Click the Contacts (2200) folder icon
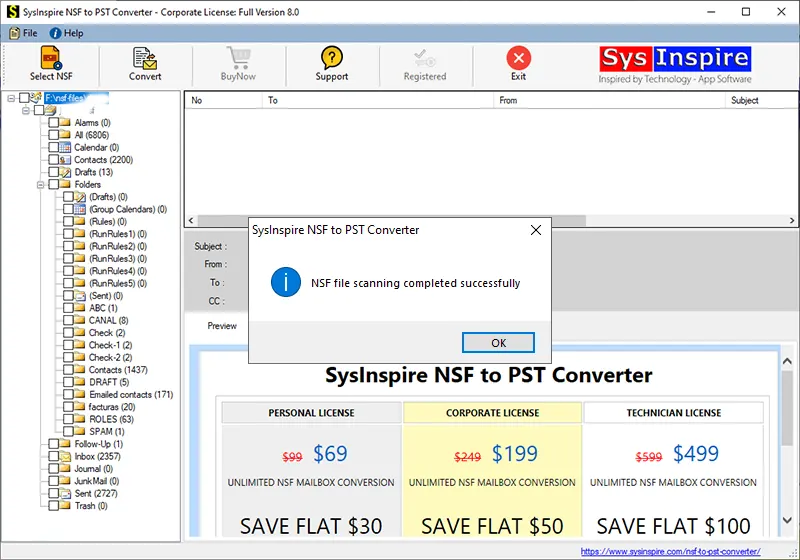The width and height of the screenshot is (800, 560). click(x=65, y=160)
